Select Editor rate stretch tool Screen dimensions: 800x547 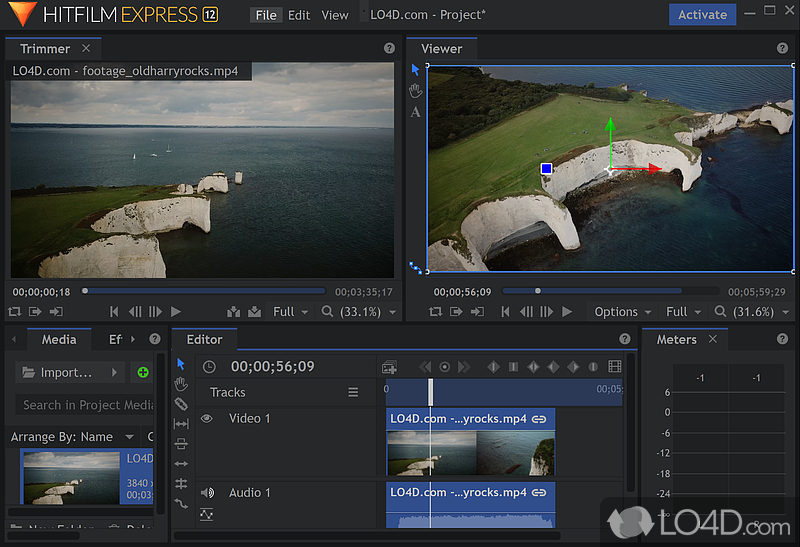[x=181, y=504]
